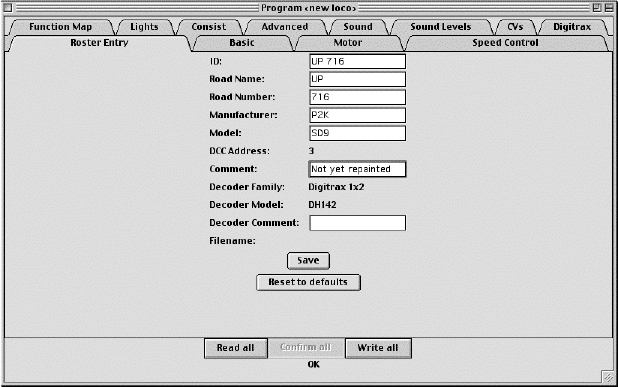Switch to the Basic tab
The height and width of the screenshot is (387, 618).
coord(242,43)
